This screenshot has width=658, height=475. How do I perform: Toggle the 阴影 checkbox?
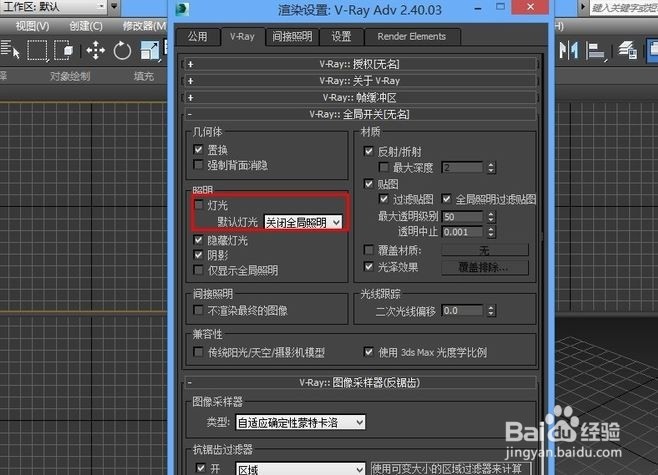point(198,254)
